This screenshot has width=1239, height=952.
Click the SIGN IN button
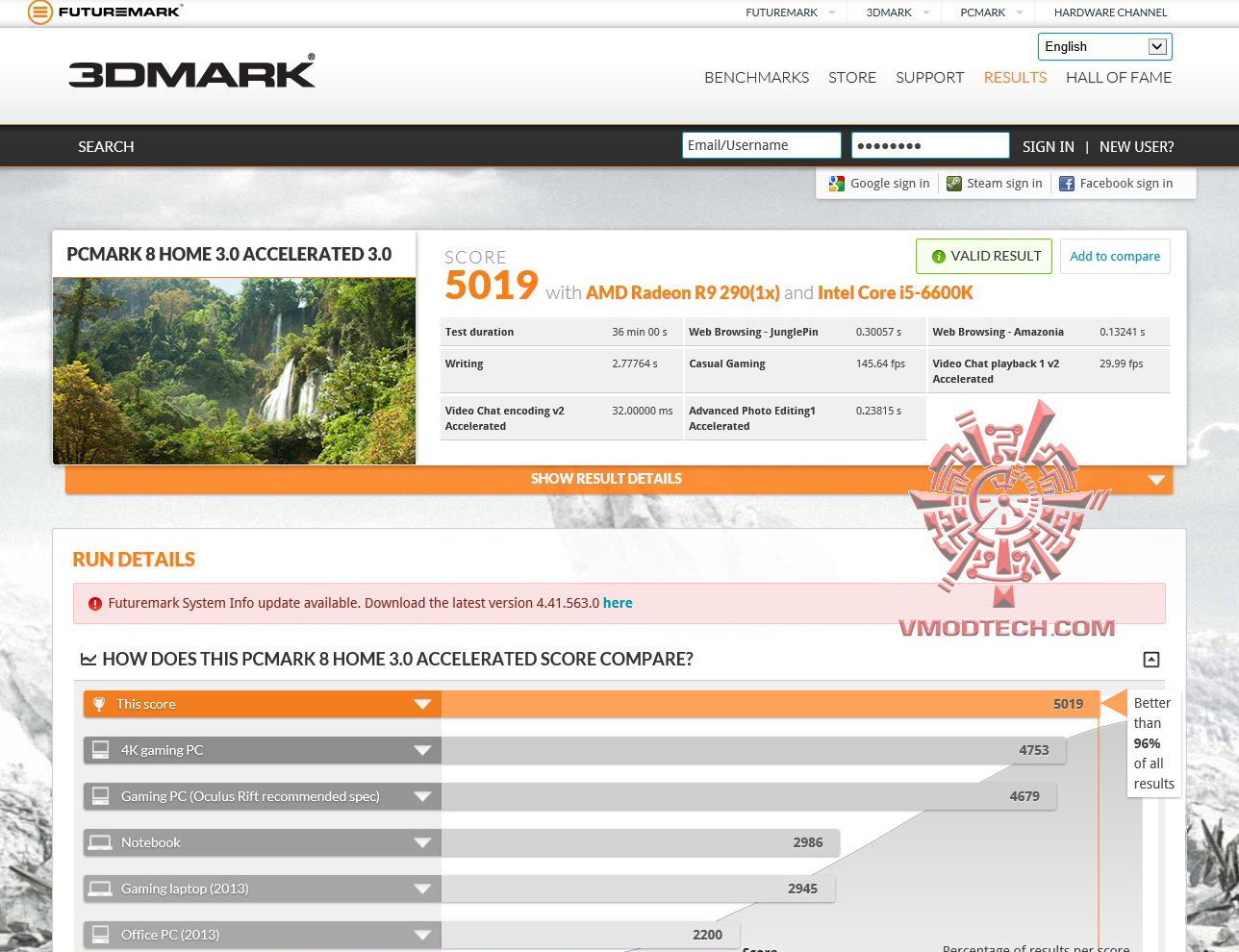(x=1049, y=147)
